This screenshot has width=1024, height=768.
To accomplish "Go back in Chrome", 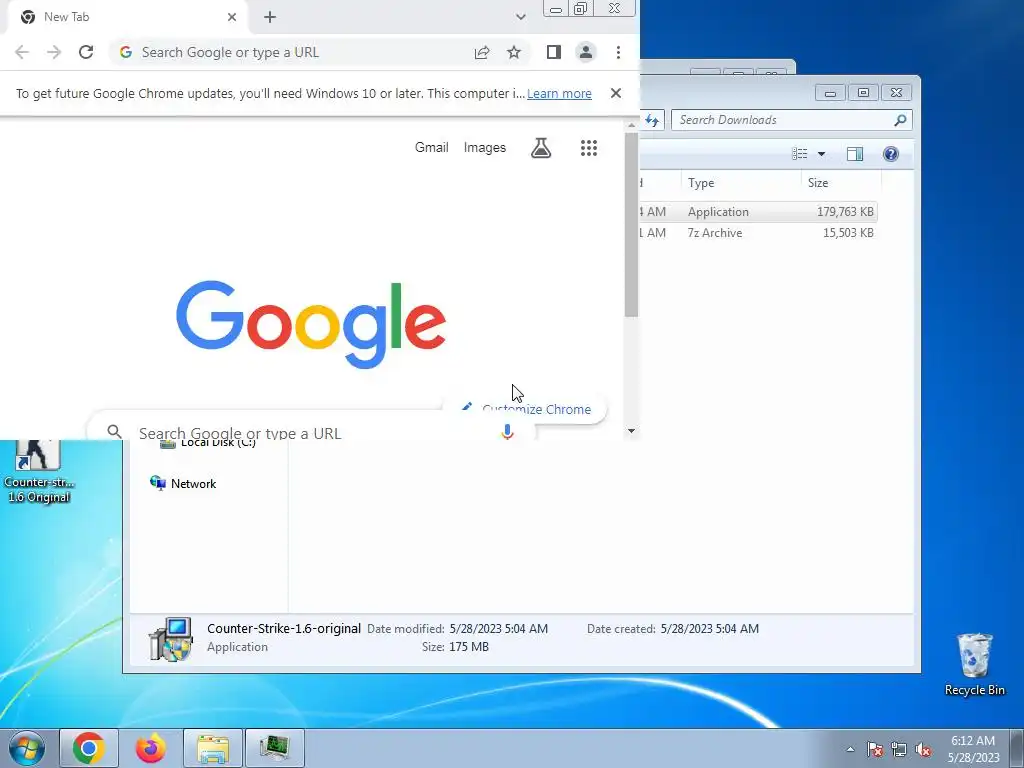I will click(x=22, y=52).
